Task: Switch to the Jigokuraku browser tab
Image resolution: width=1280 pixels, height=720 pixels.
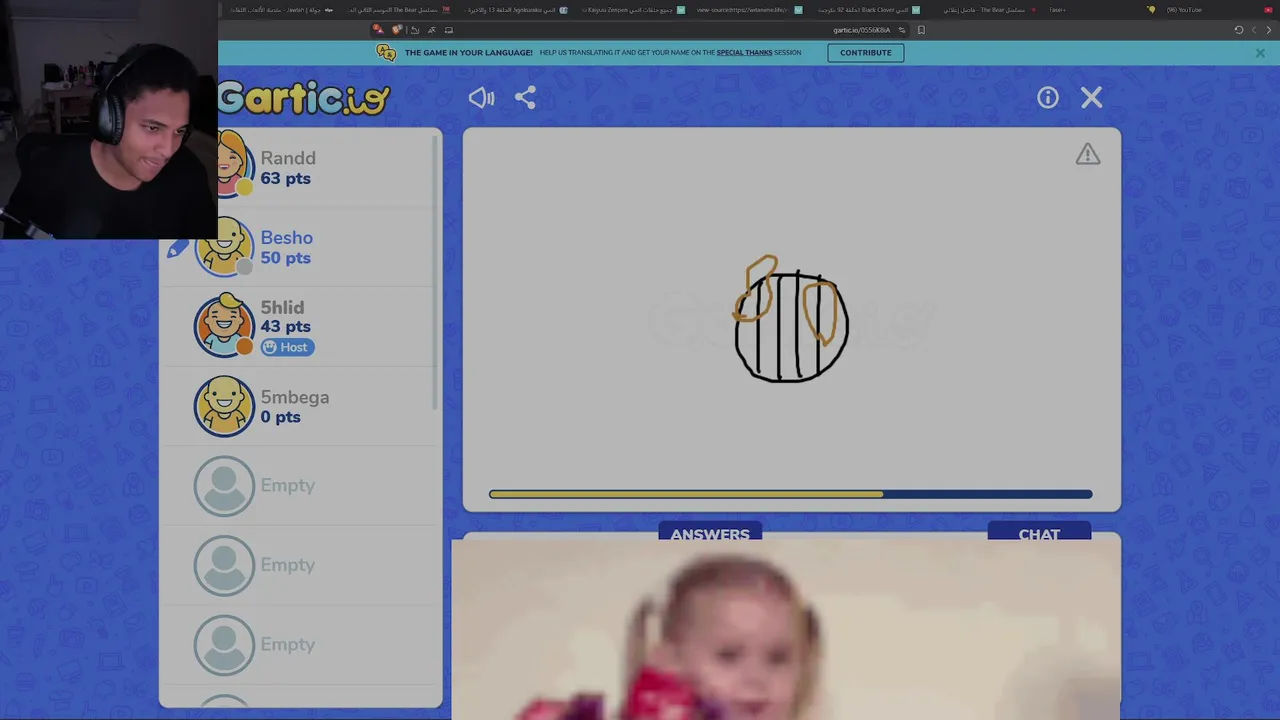Action: coord(516,10)
